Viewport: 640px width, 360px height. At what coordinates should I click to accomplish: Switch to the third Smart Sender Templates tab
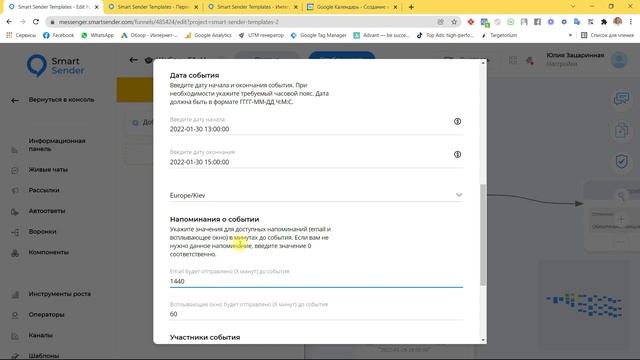pyautogui.click(x=253, y=7)
